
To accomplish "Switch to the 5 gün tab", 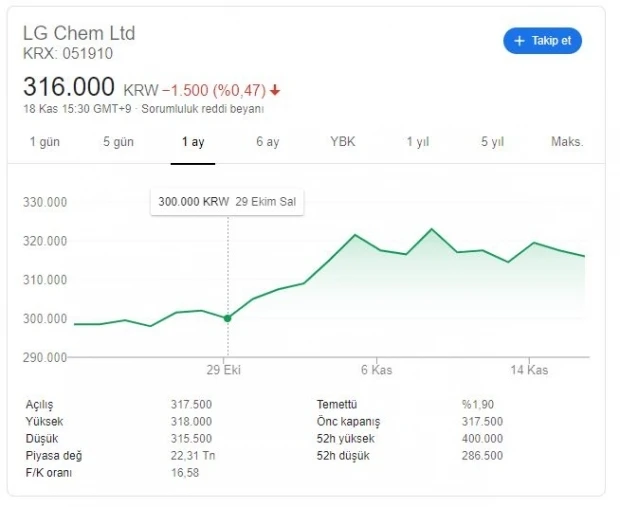I will [x=118, y=142].
